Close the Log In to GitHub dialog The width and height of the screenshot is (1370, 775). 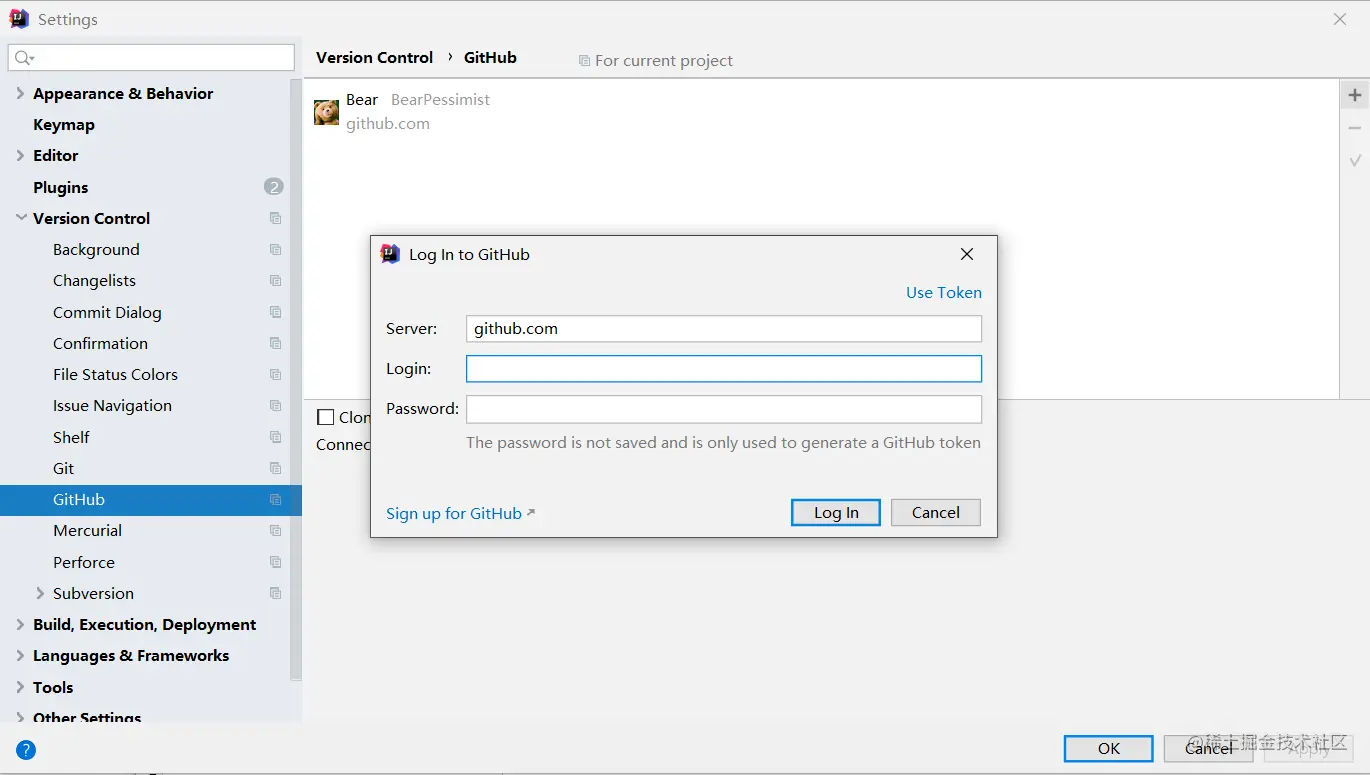967,254
